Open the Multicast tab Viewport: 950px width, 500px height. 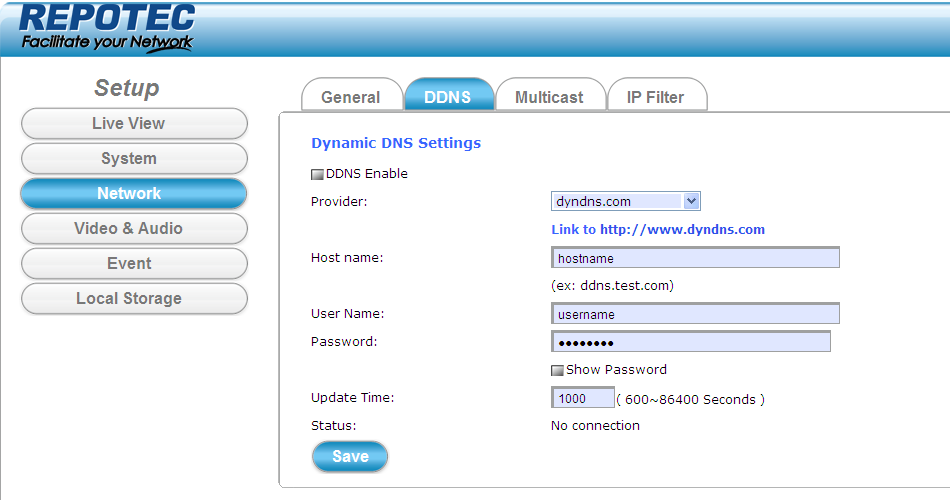(549, 97)
